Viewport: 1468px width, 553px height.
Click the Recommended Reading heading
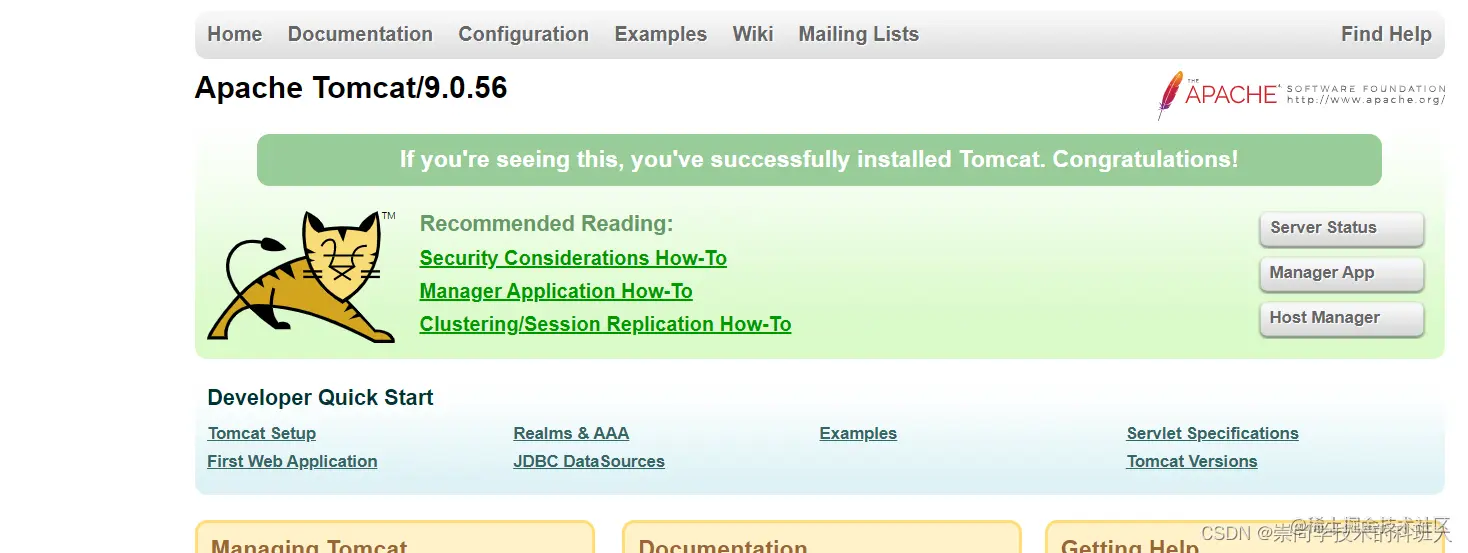pos(547,224)
